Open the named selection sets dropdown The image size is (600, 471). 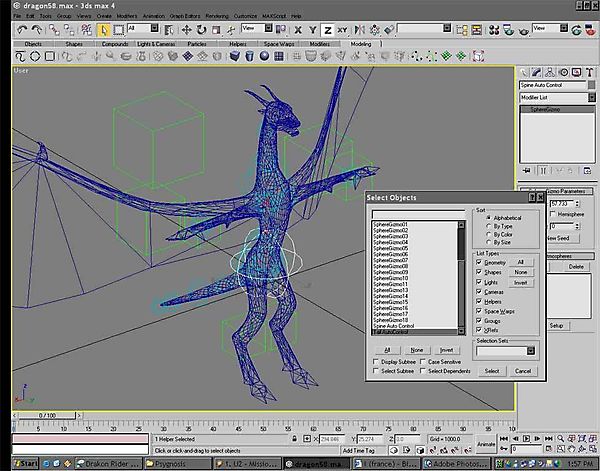coord(447,28)
